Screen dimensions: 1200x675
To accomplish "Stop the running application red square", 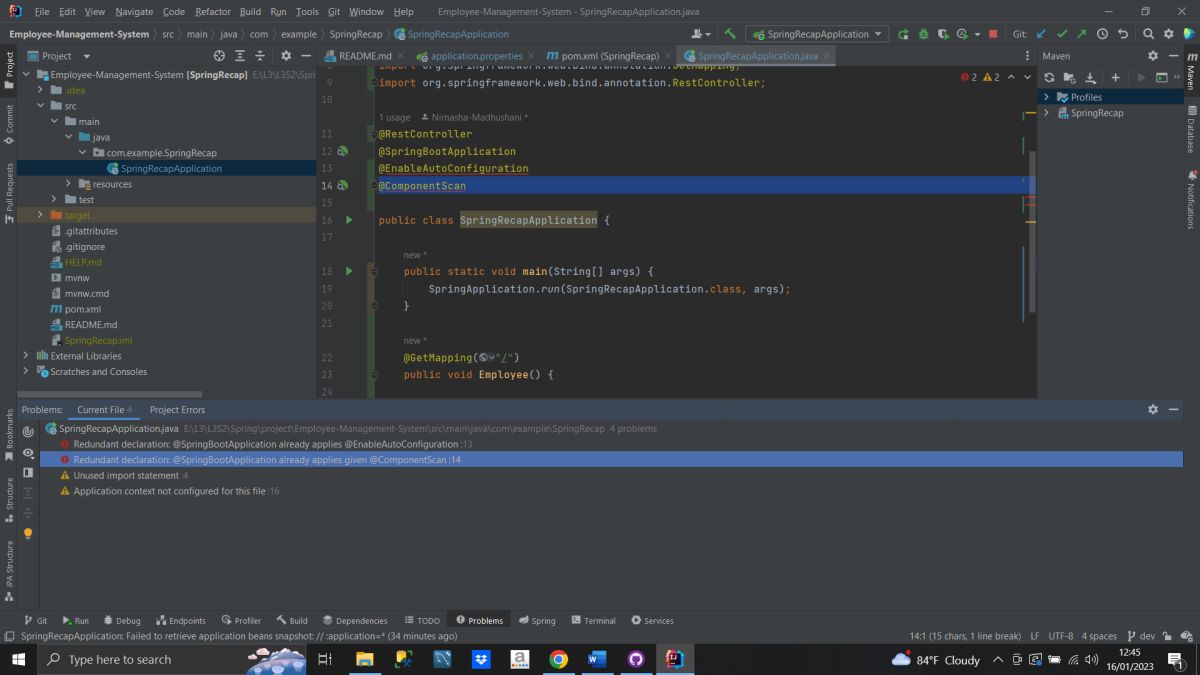I will (992, 34).
